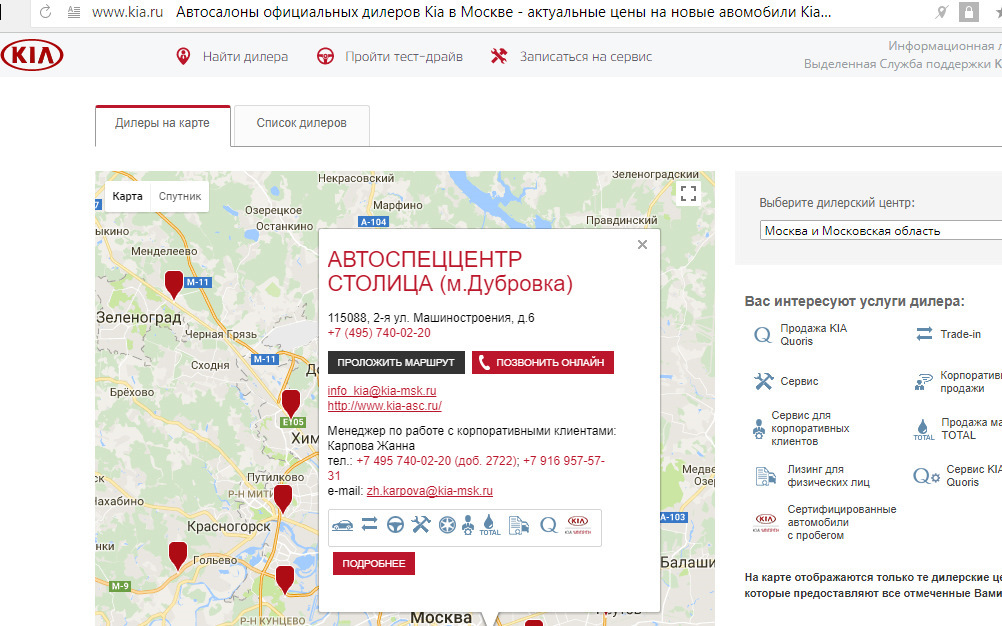The image size is (1002, 626).
Task: Click steering wheel icon in popup
Action: click(x=396, y=525)
